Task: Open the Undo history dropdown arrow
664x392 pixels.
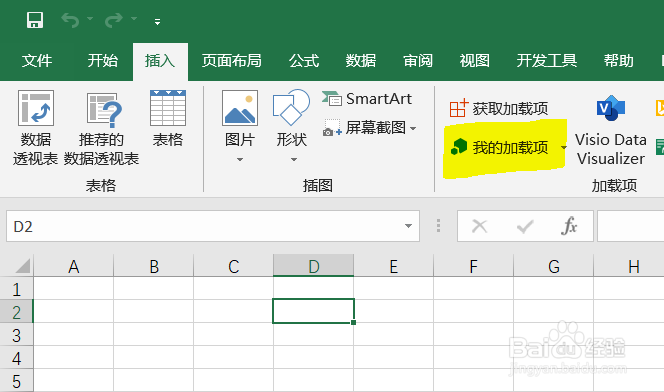Action: tap(90, 19)
